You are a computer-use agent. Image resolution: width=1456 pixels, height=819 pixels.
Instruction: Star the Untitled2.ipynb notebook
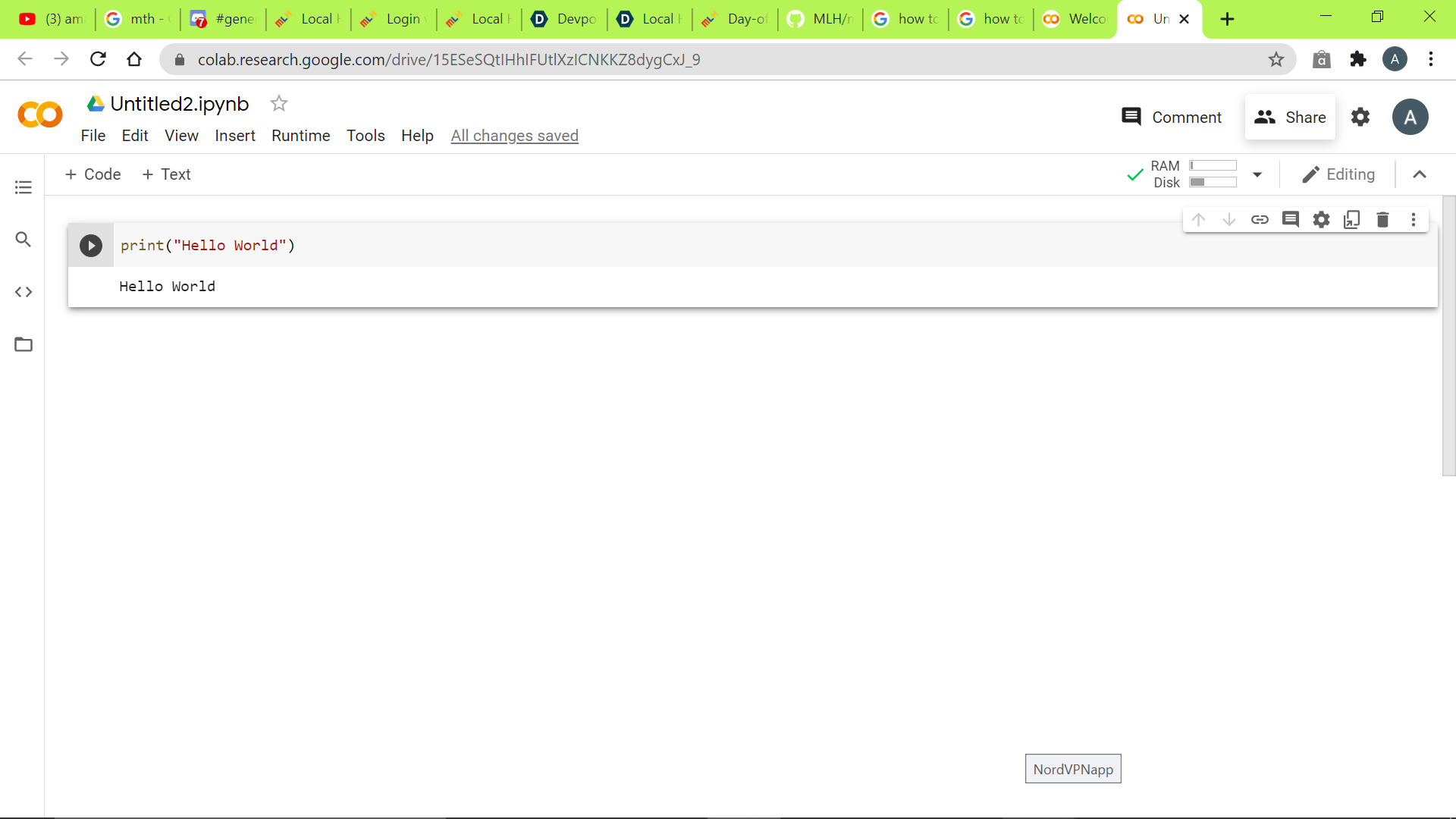coord(279,104)
